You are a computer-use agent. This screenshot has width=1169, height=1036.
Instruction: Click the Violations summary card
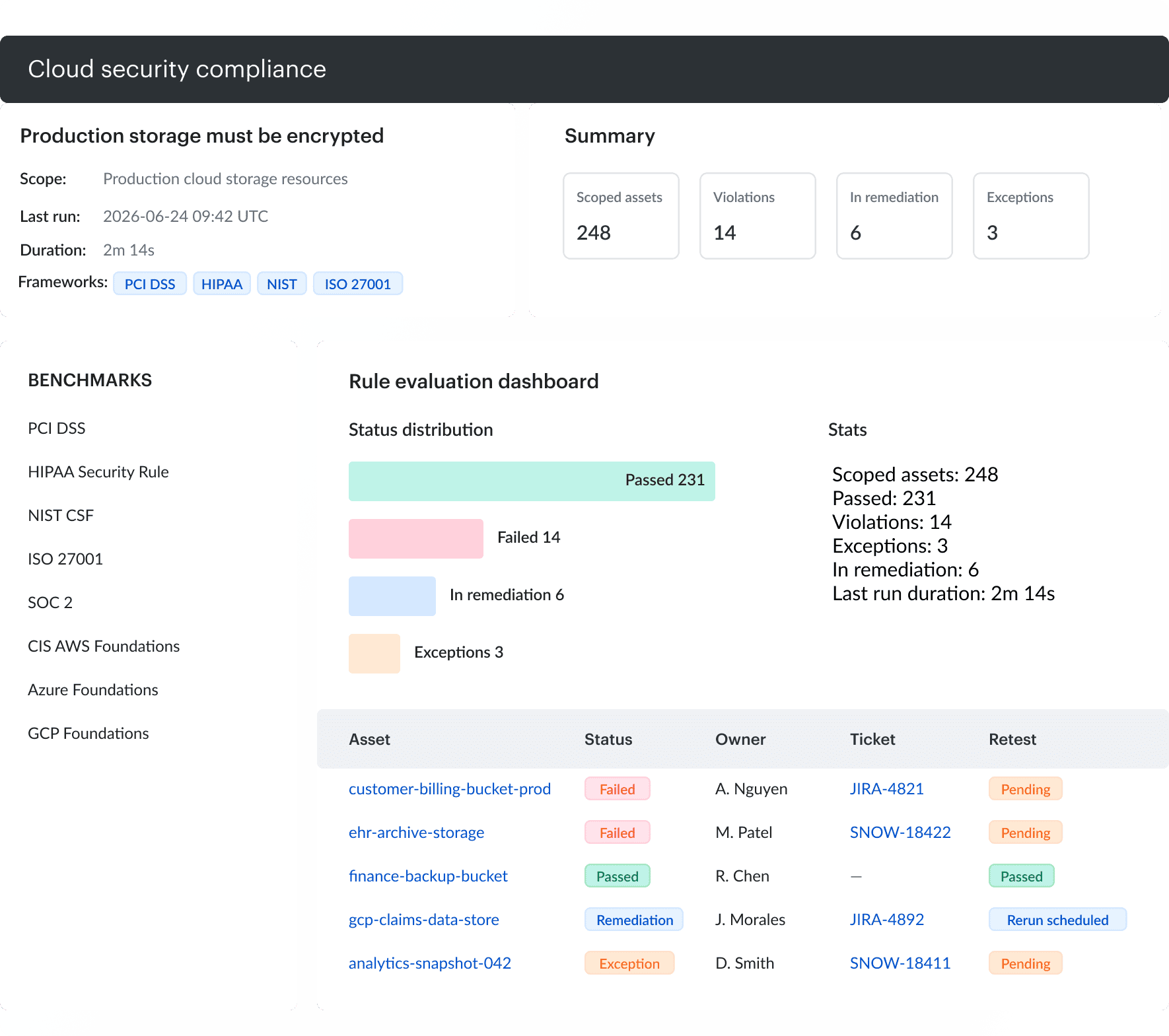pos(758,216)
